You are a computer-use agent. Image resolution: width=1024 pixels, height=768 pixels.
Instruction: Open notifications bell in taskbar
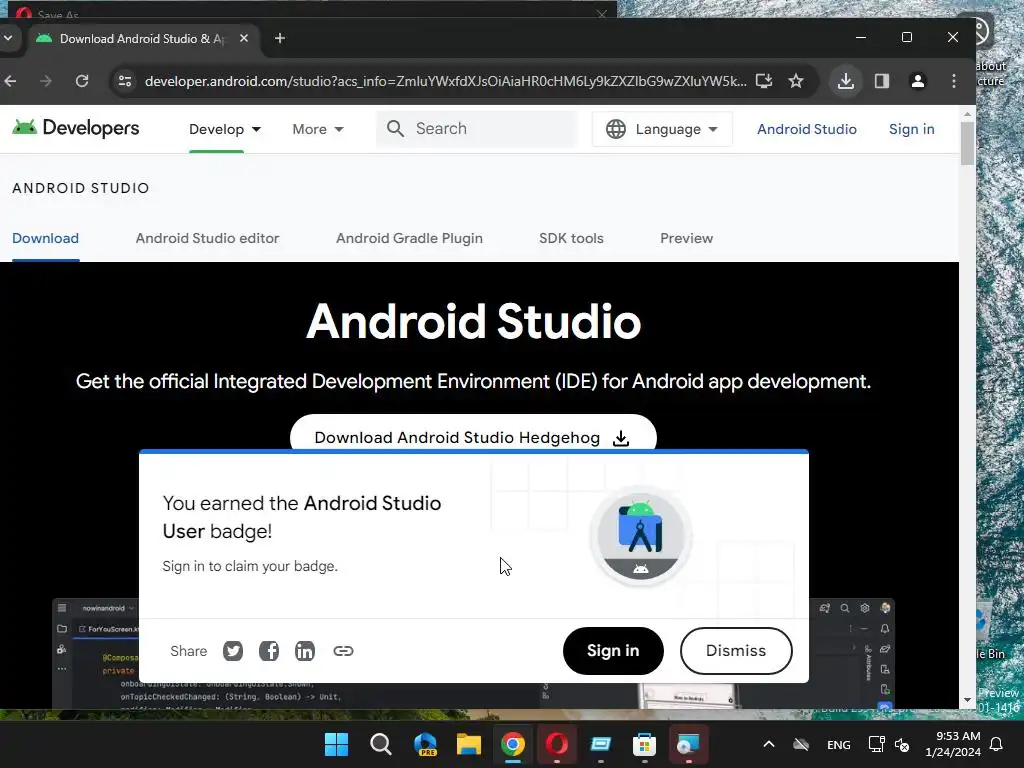point(997,744)
